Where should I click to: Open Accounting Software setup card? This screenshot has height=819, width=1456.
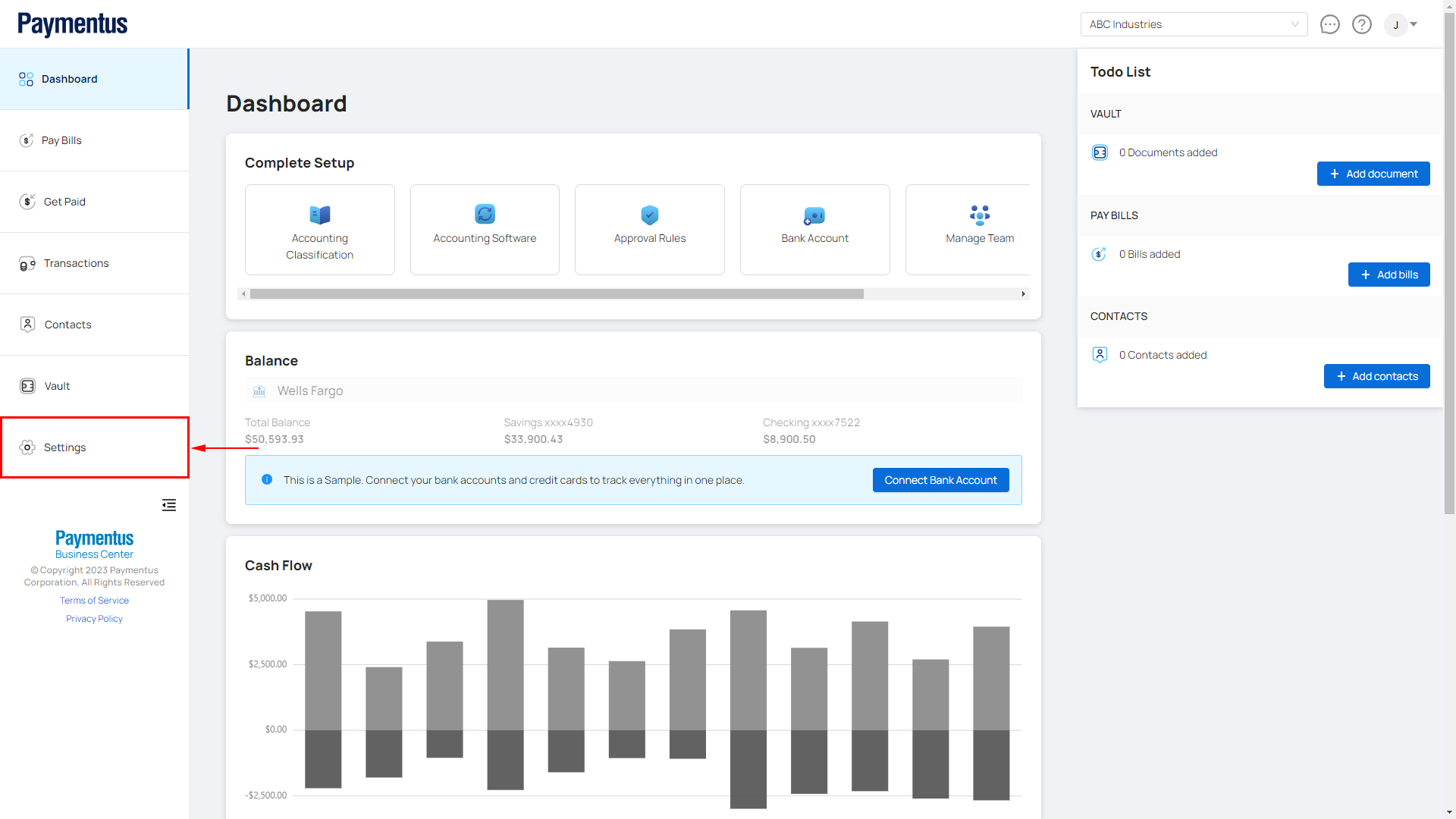(485, 230)
